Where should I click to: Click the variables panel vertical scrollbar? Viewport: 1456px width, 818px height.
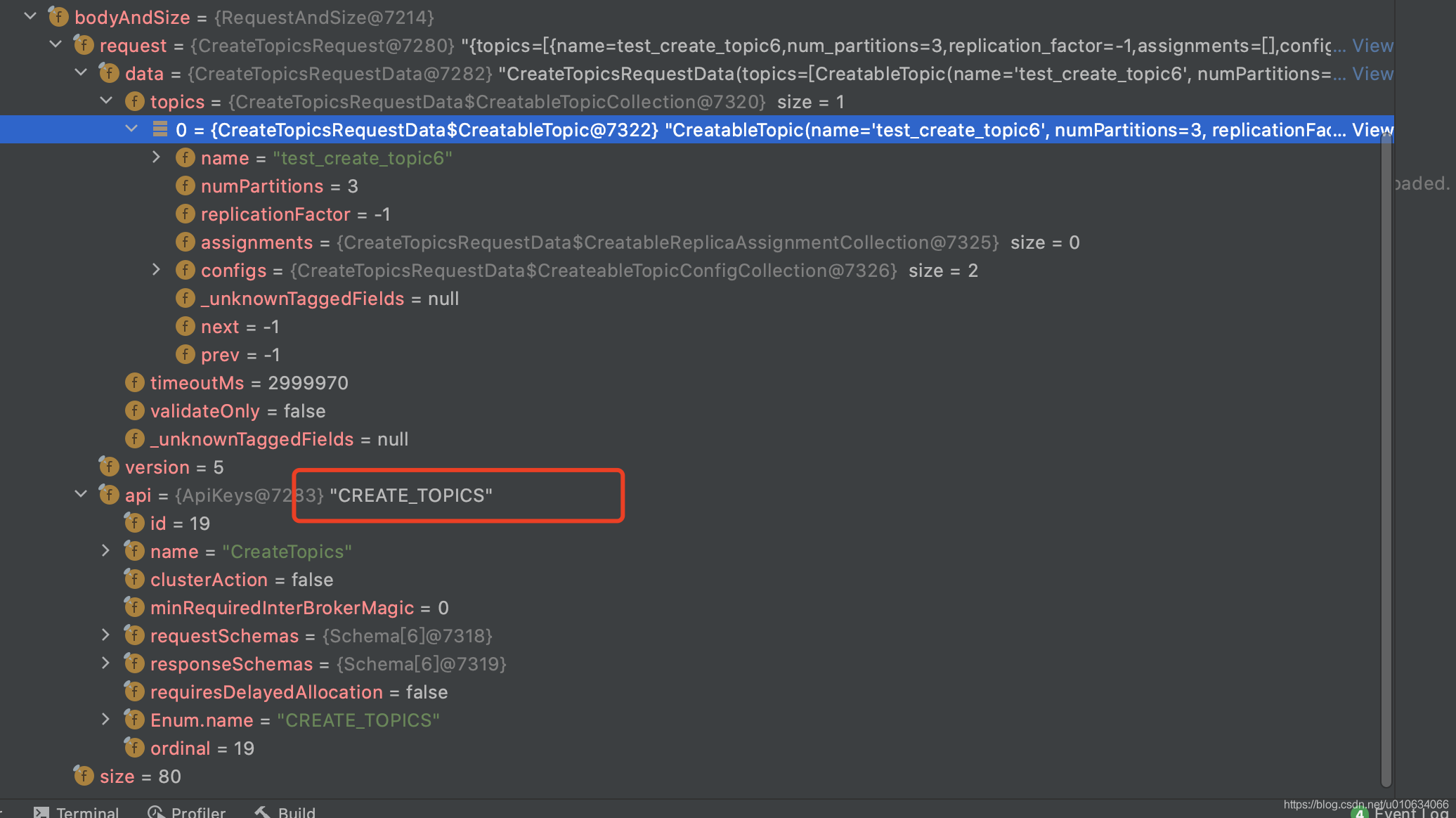click(x=1386, y=460)
